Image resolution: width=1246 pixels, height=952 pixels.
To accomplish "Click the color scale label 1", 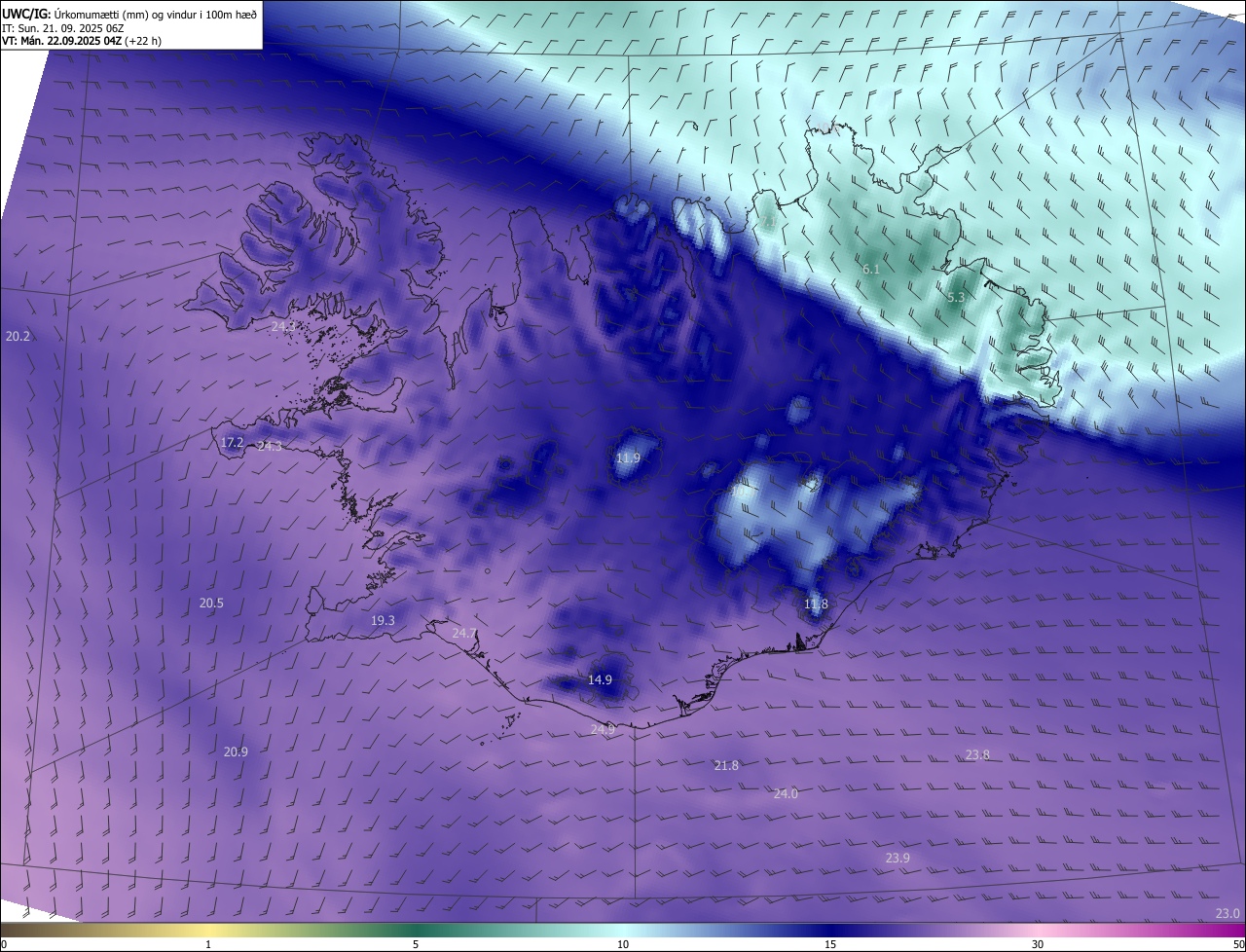I will coord(208,944).
